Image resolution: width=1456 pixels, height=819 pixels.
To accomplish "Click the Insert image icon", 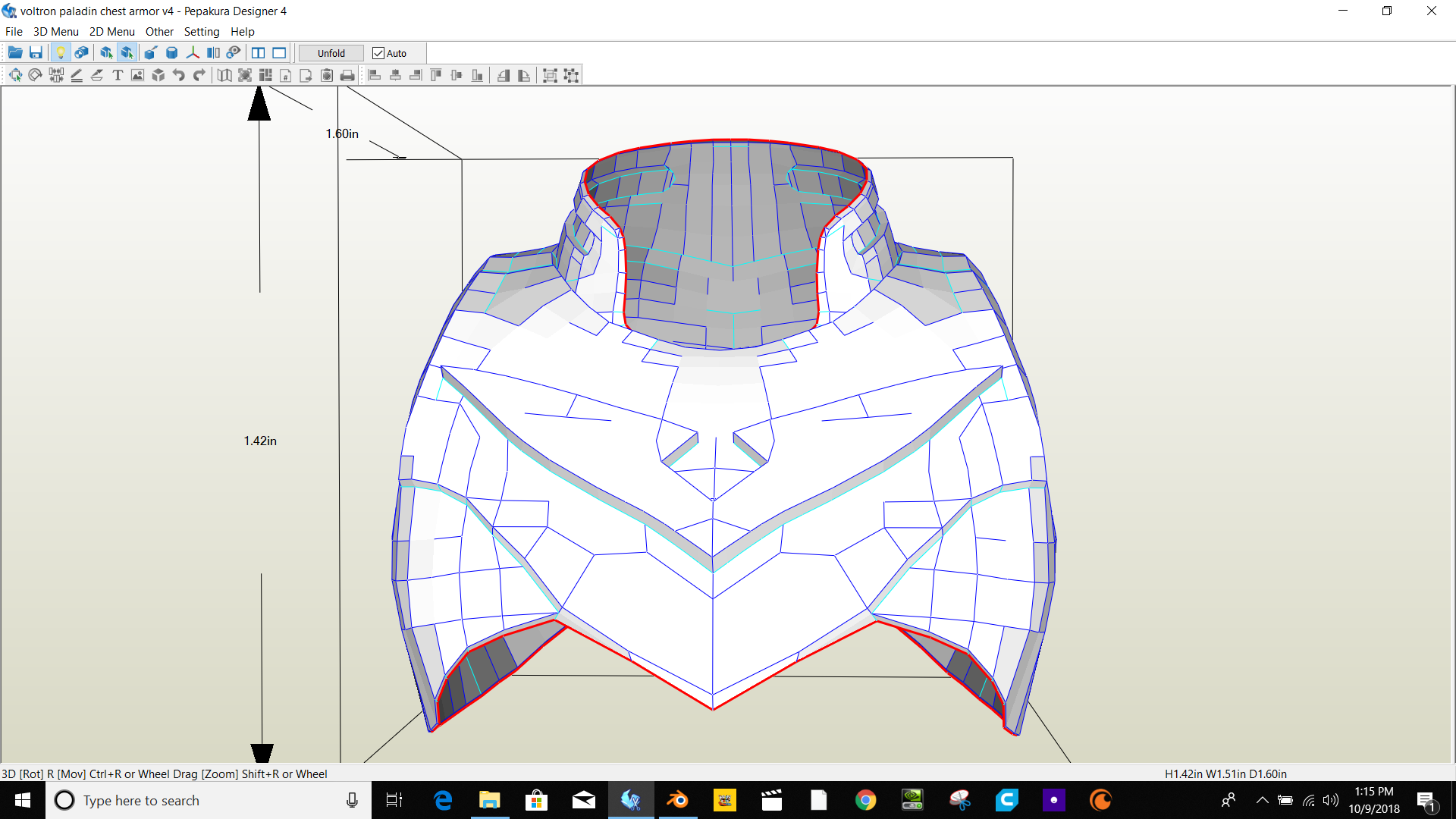I will pyautogui.click(x=137, y=75).
